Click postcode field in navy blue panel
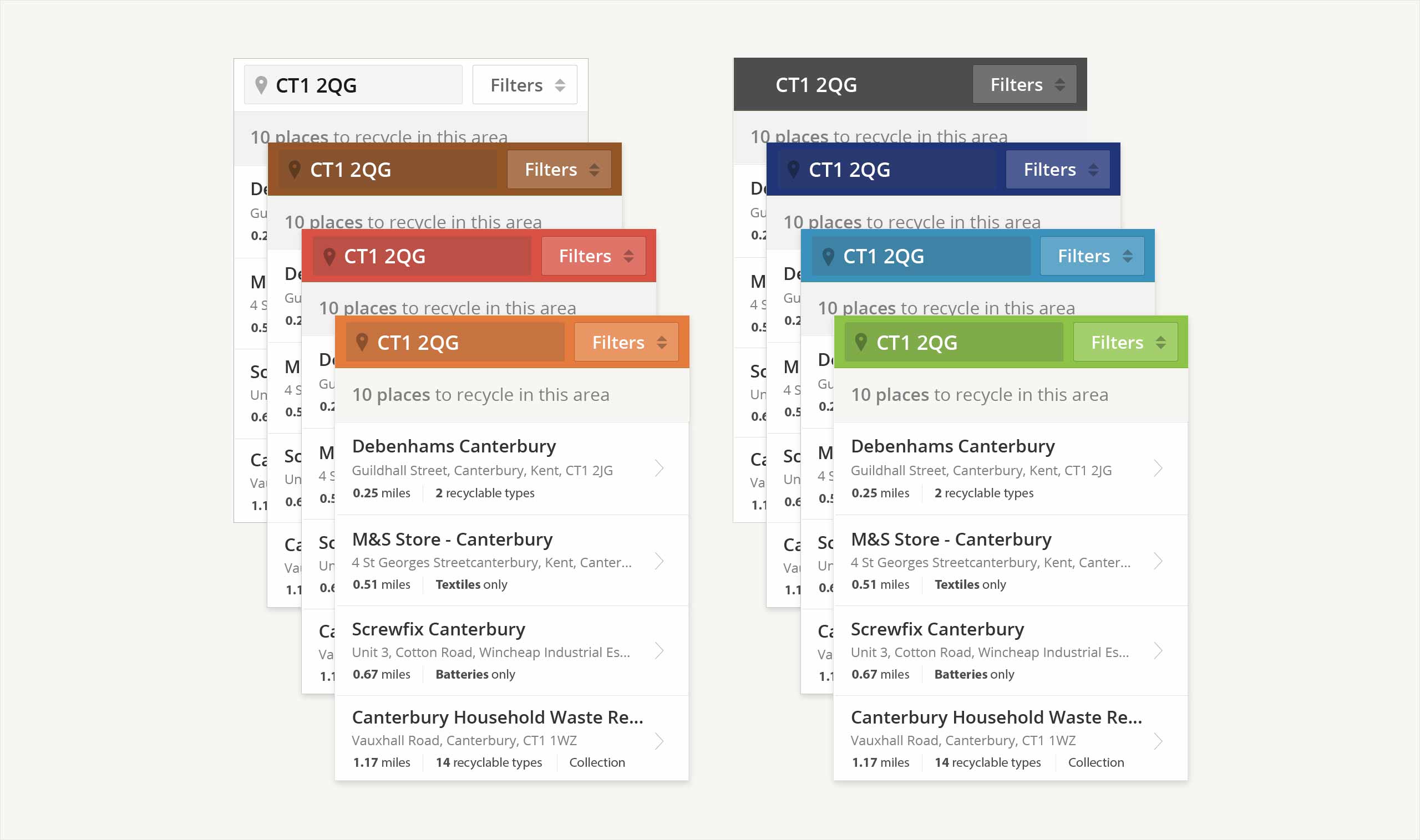This screenshot has height=840, width=1420. (x=886, y=169)
